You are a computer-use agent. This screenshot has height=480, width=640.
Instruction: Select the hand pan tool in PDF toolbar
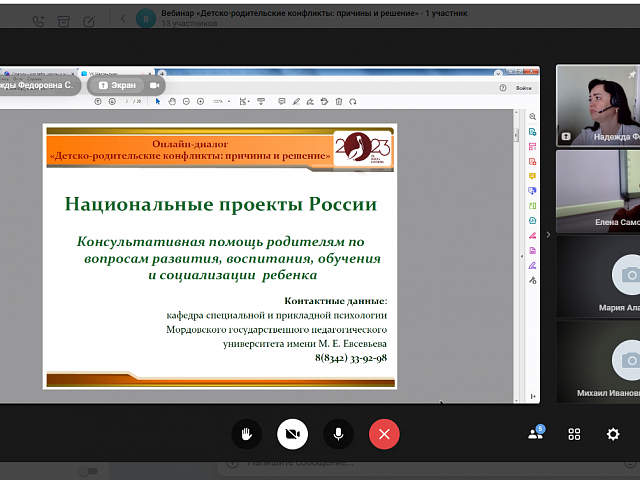coord(172,101)
